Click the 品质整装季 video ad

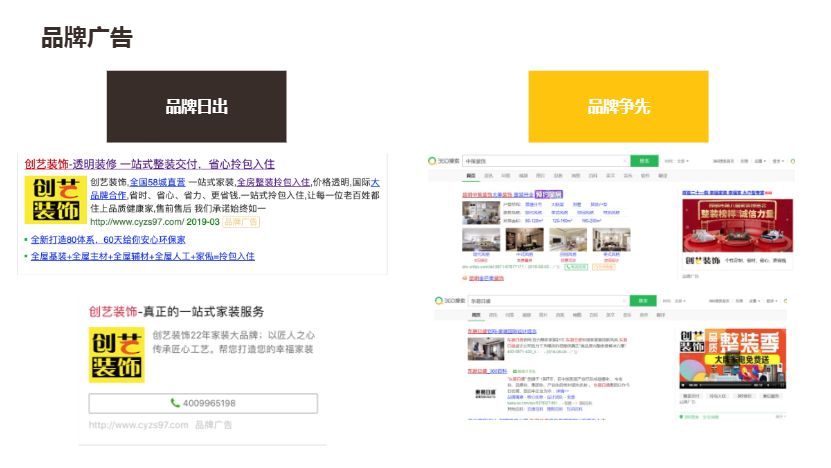pos(732,358)
